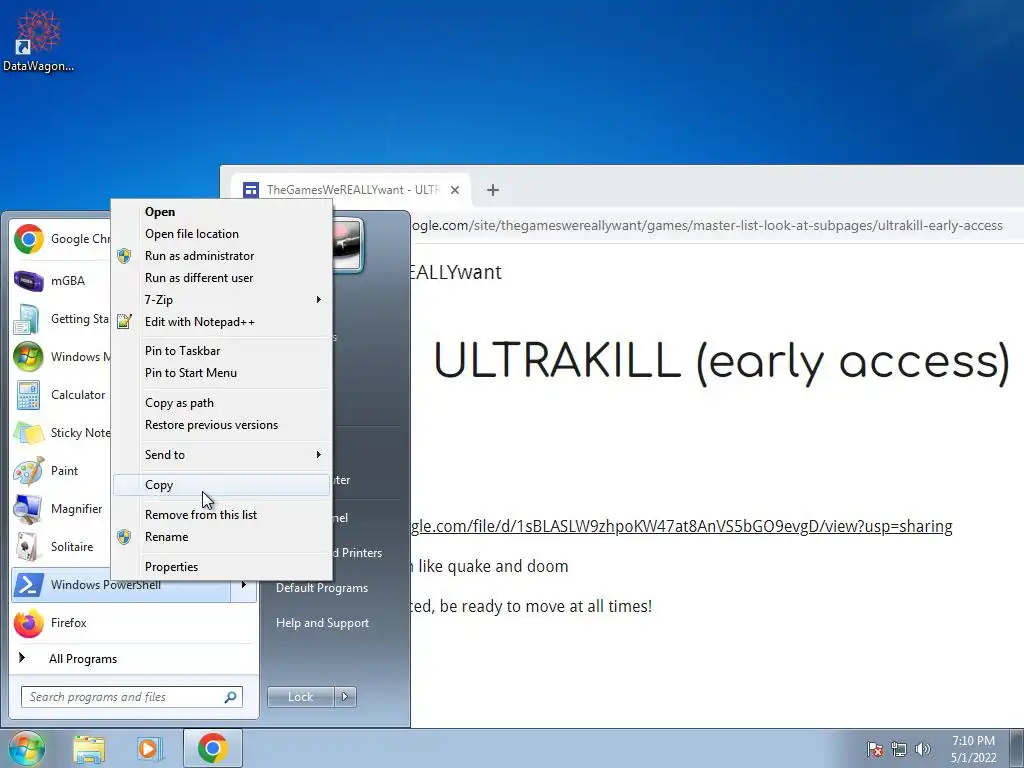Select Run as different user
The height and width of the screenshot is (768, 1024).
222,278
